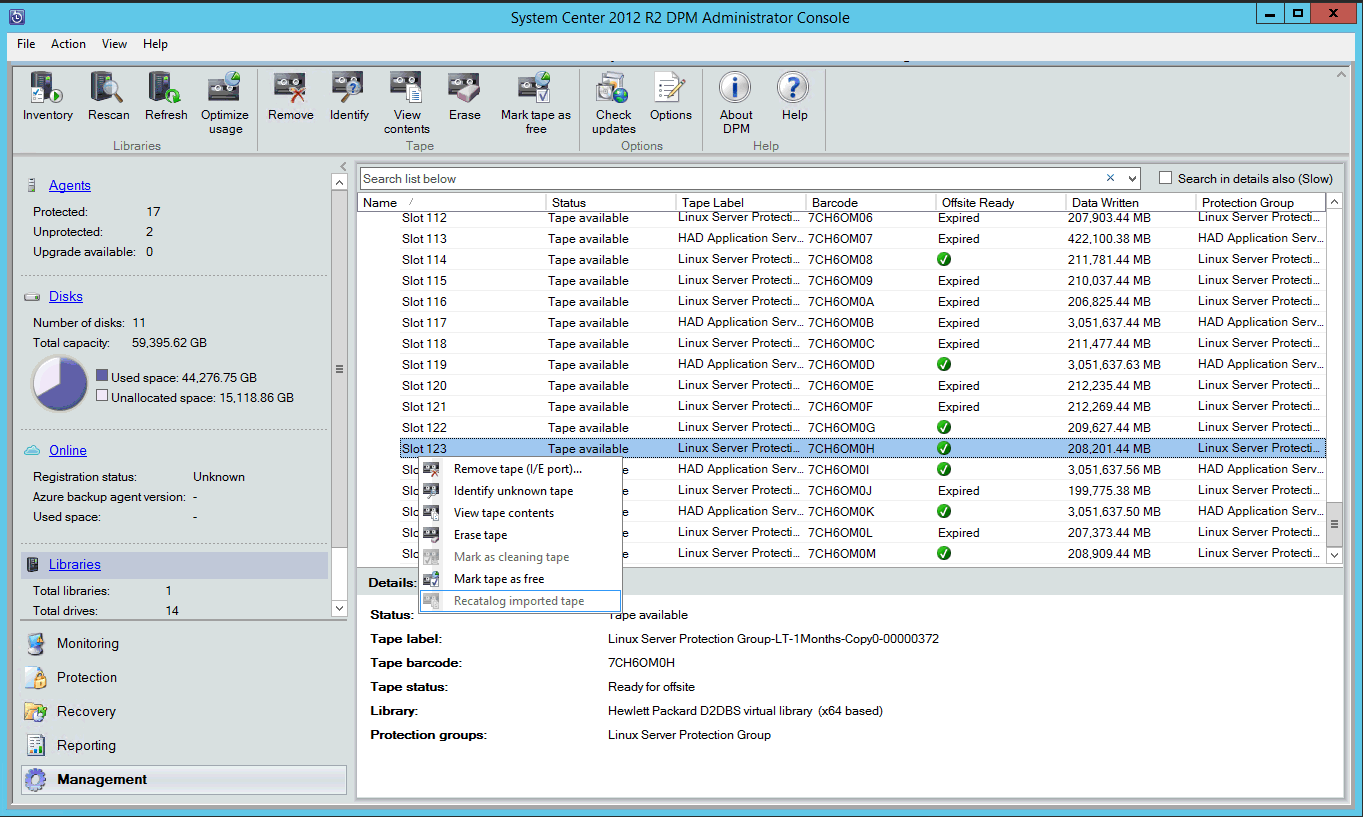Open the Disks link
Screen dimensions: 1363x817
pyautogui.click(x=66, y=296)
